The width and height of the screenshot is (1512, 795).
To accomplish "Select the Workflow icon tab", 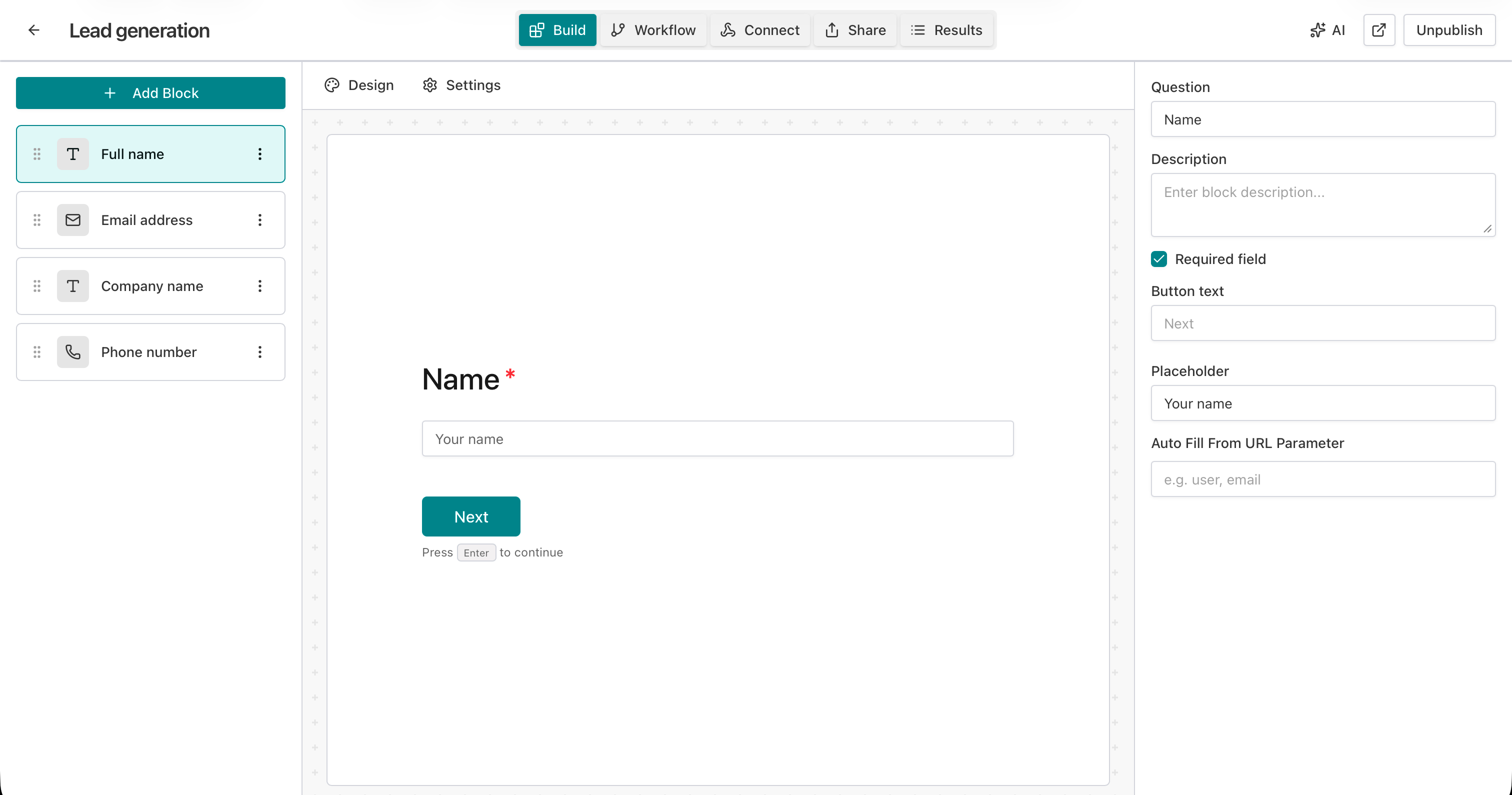I will (618, 30).
